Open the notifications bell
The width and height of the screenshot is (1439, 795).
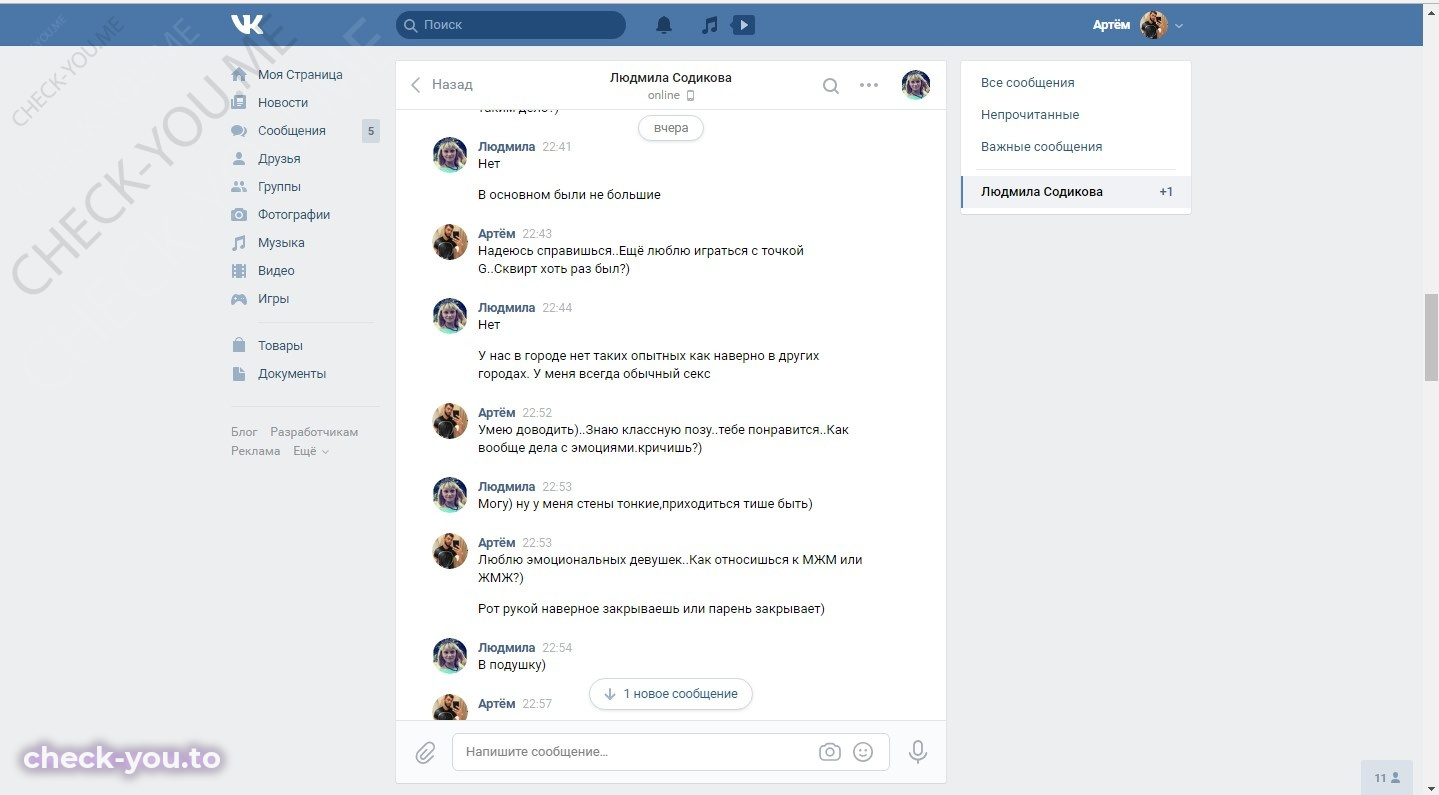[x=664, y=25]
